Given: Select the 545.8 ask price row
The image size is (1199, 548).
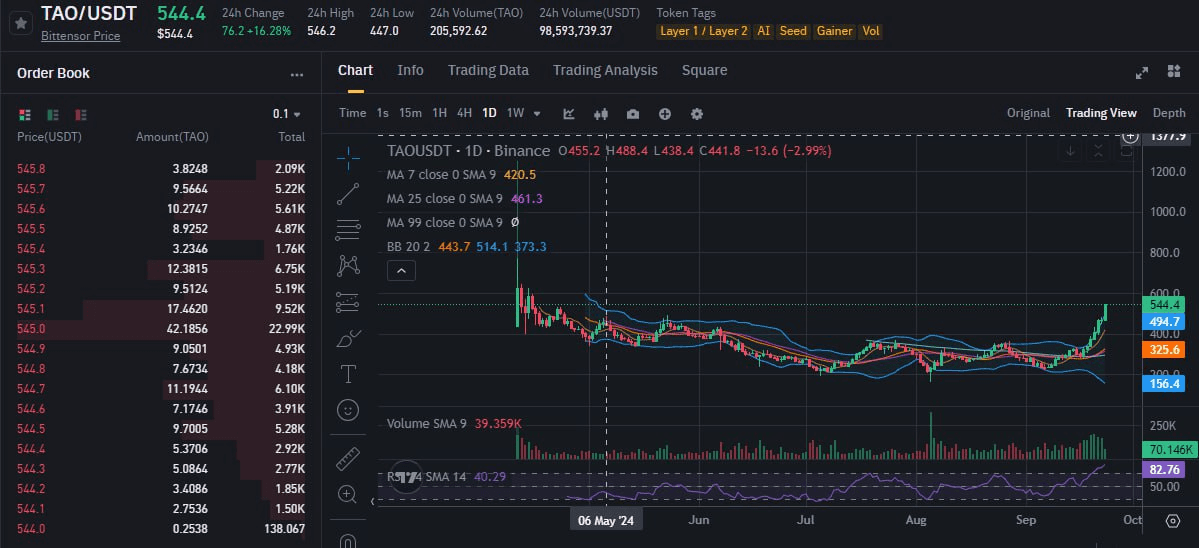Looking at the screenshot, I should click(161, 168).
